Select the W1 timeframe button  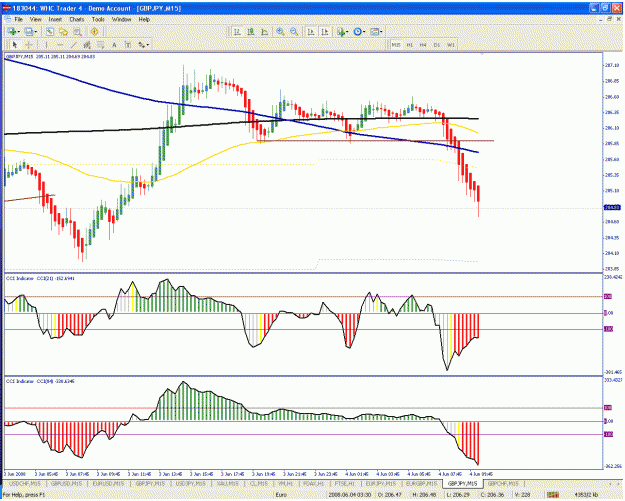pyautogui.click(x=450, y=45)
